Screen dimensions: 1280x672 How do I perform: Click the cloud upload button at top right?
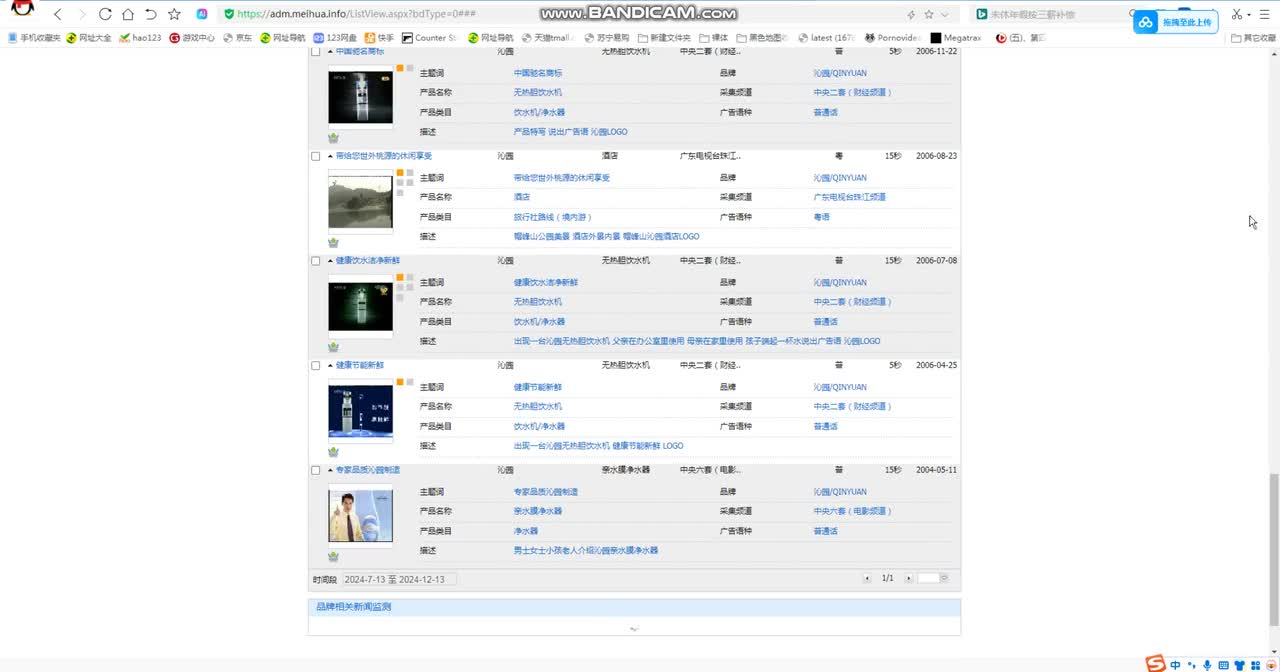(x=1175, y=22)
